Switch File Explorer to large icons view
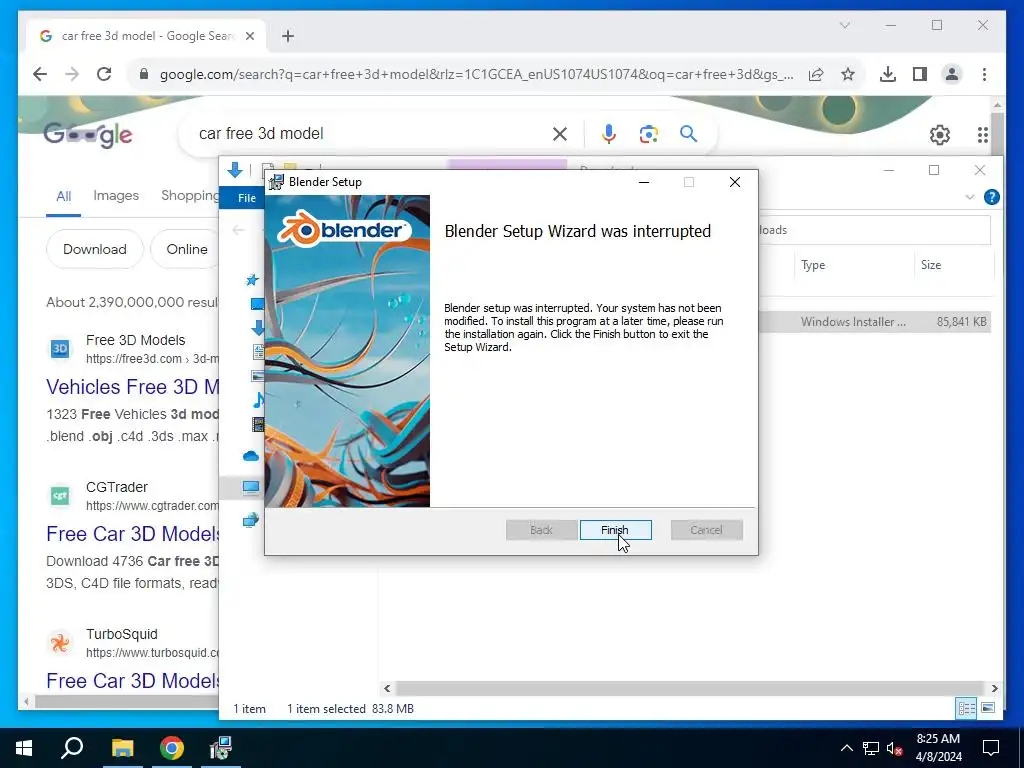Screen dimensions: 1024x768 [x=987, y=708]
